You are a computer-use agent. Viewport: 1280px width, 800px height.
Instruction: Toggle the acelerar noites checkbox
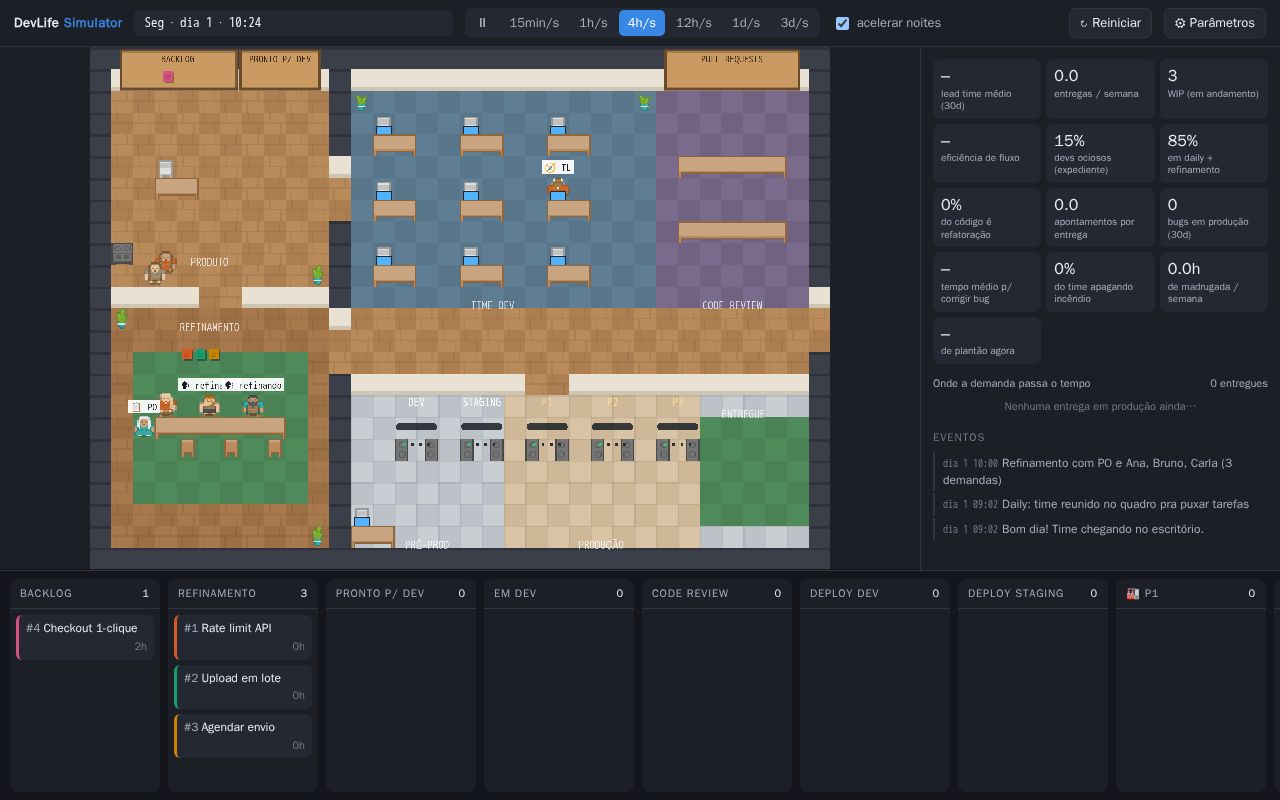[x=842, y=23]
